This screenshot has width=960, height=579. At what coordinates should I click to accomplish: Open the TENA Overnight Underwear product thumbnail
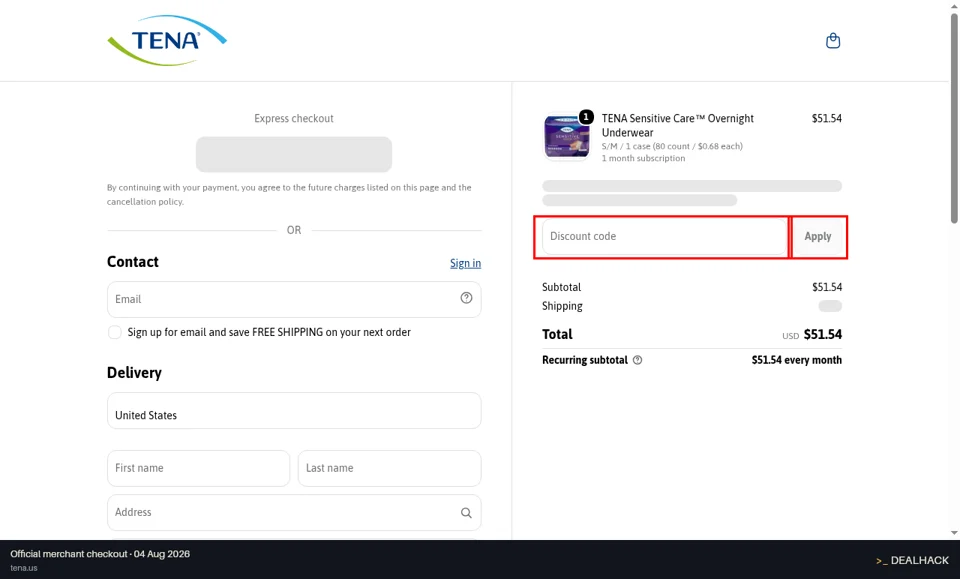(566, 136)
